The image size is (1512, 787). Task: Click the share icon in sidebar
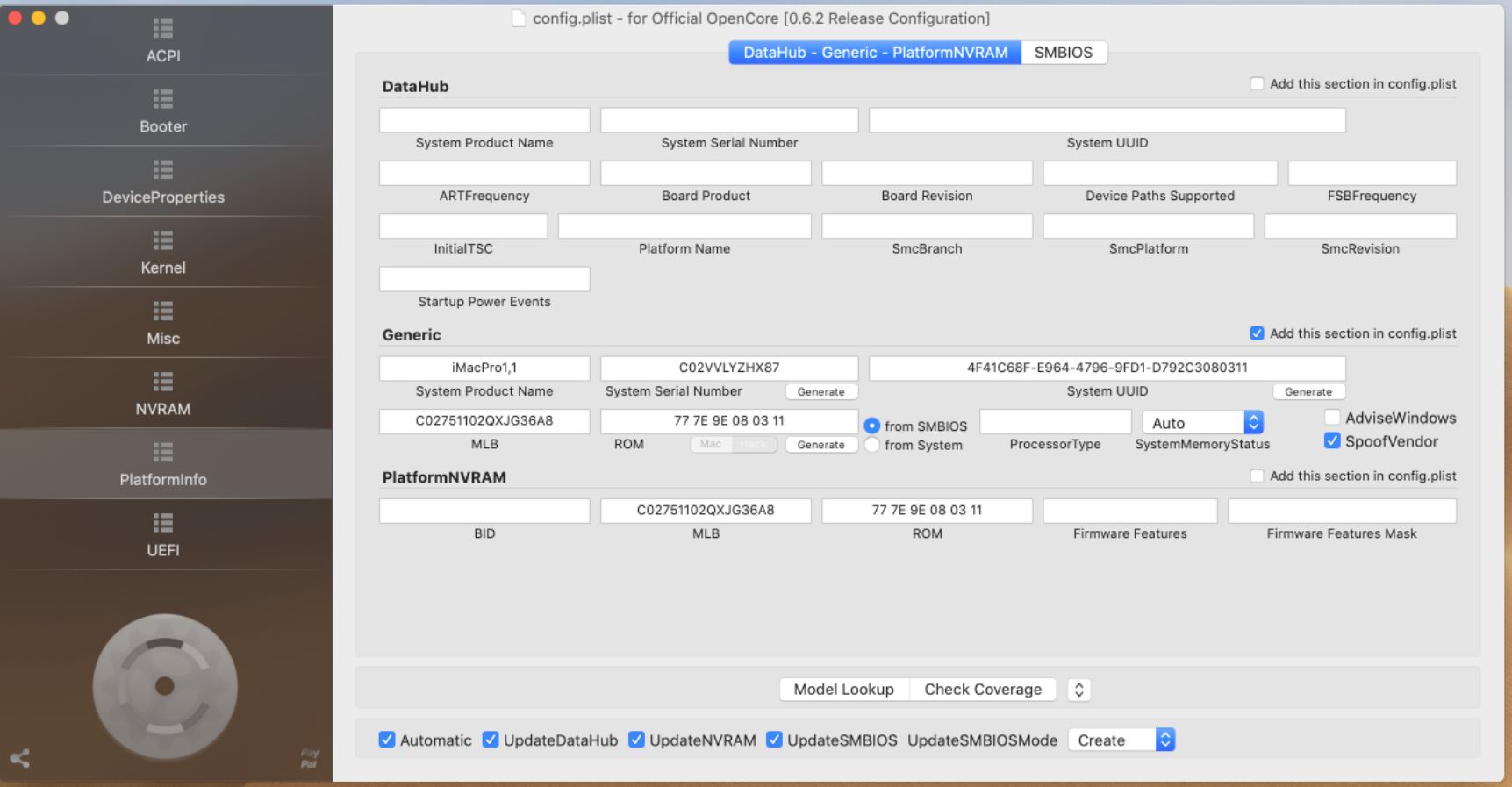19,758
